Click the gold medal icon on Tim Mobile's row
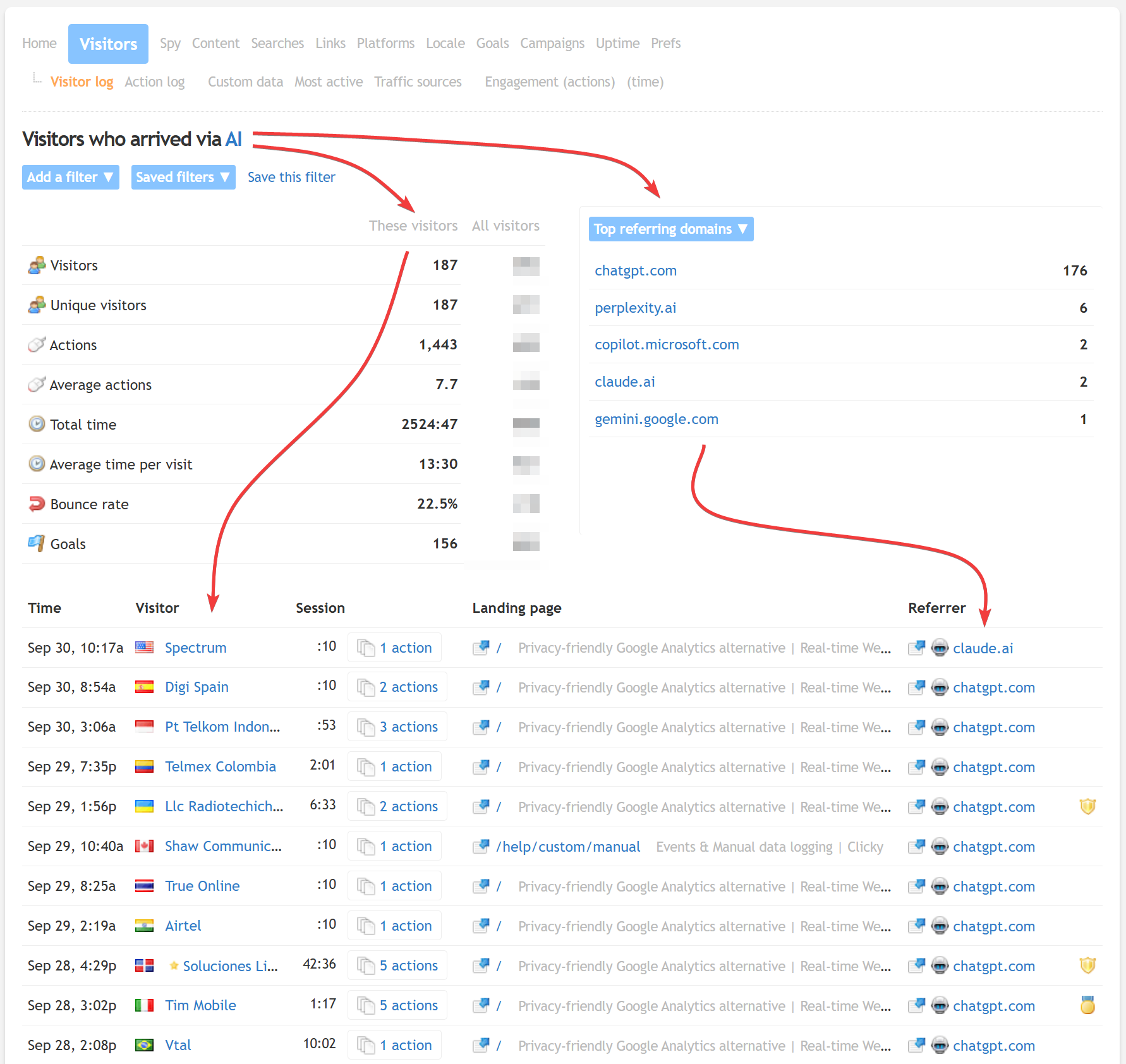This screenshot has height=1064, width=1126. [x=1087, y=1005]
